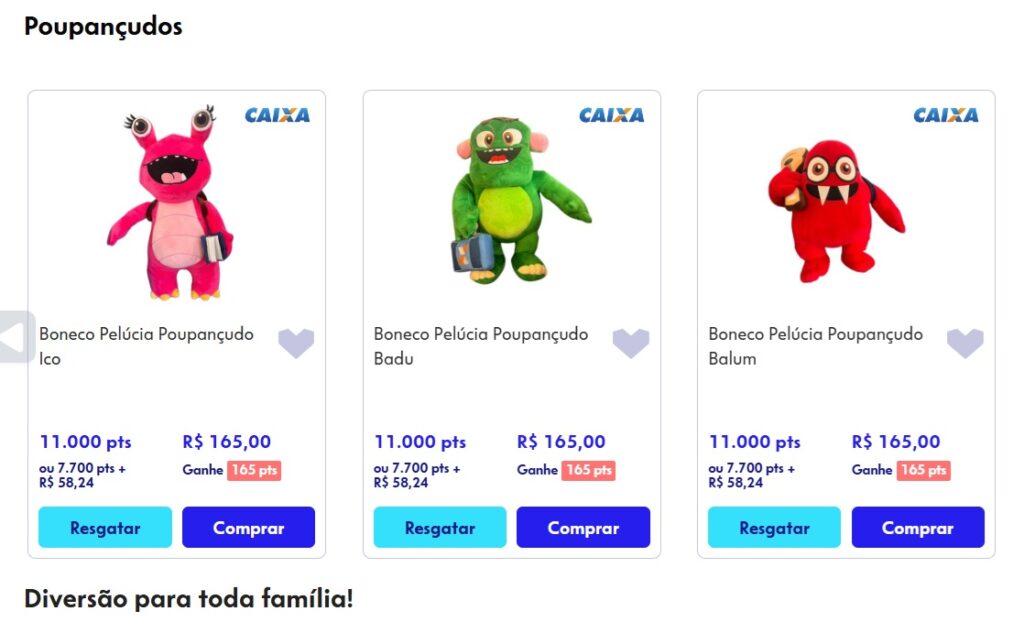Click the CAIXA logo on Ico card

point(277,115)
